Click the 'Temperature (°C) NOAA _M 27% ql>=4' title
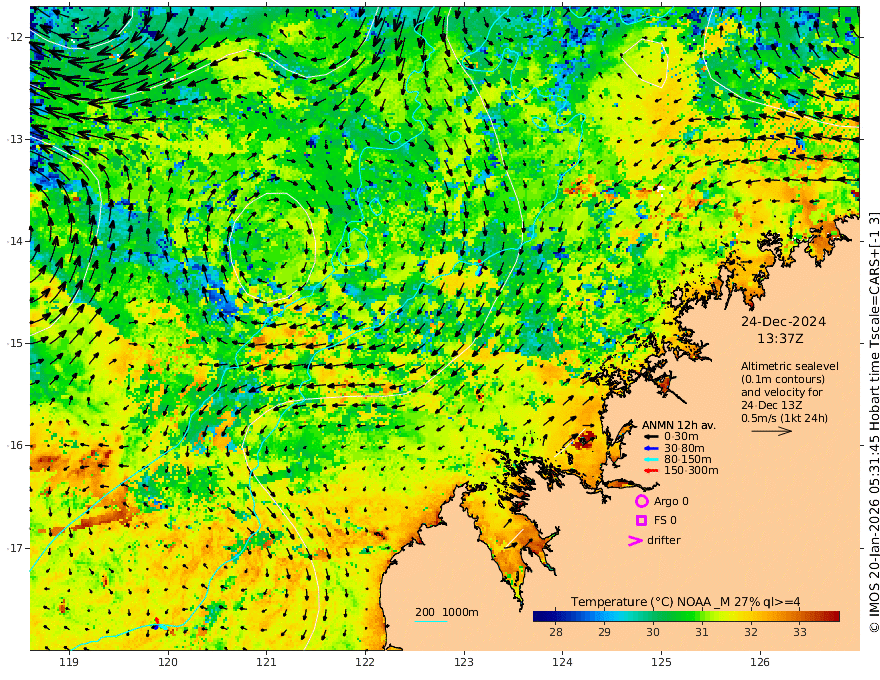 point(685,602)
